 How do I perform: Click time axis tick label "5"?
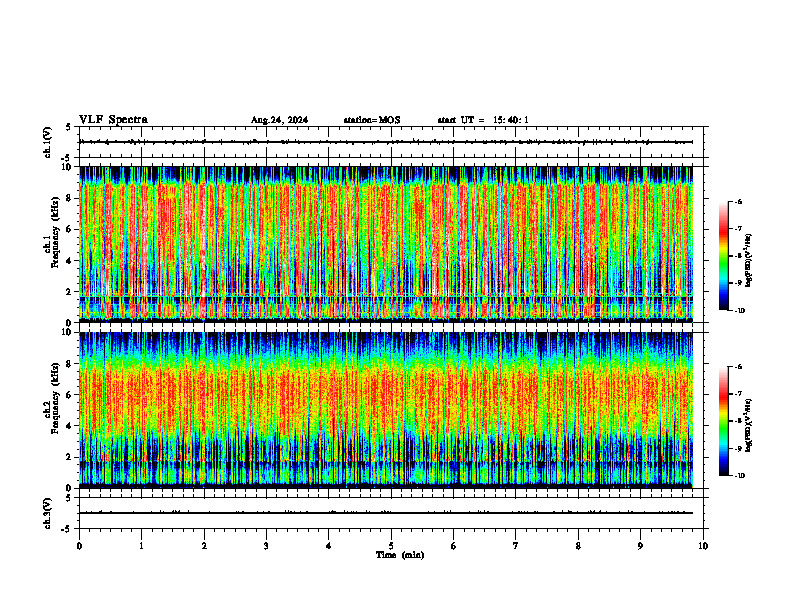tap(391, 546)
